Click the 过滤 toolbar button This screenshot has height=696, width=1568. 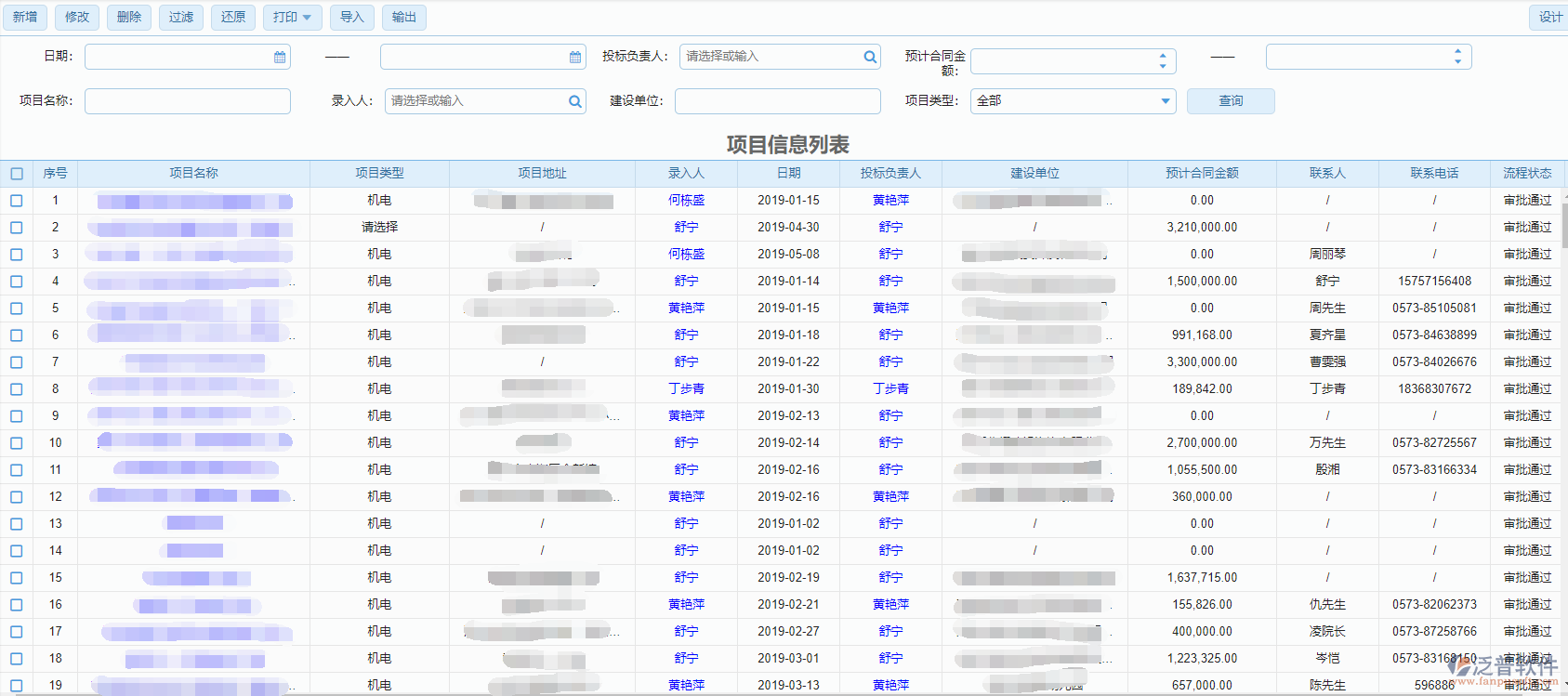(x=181, y=18)
